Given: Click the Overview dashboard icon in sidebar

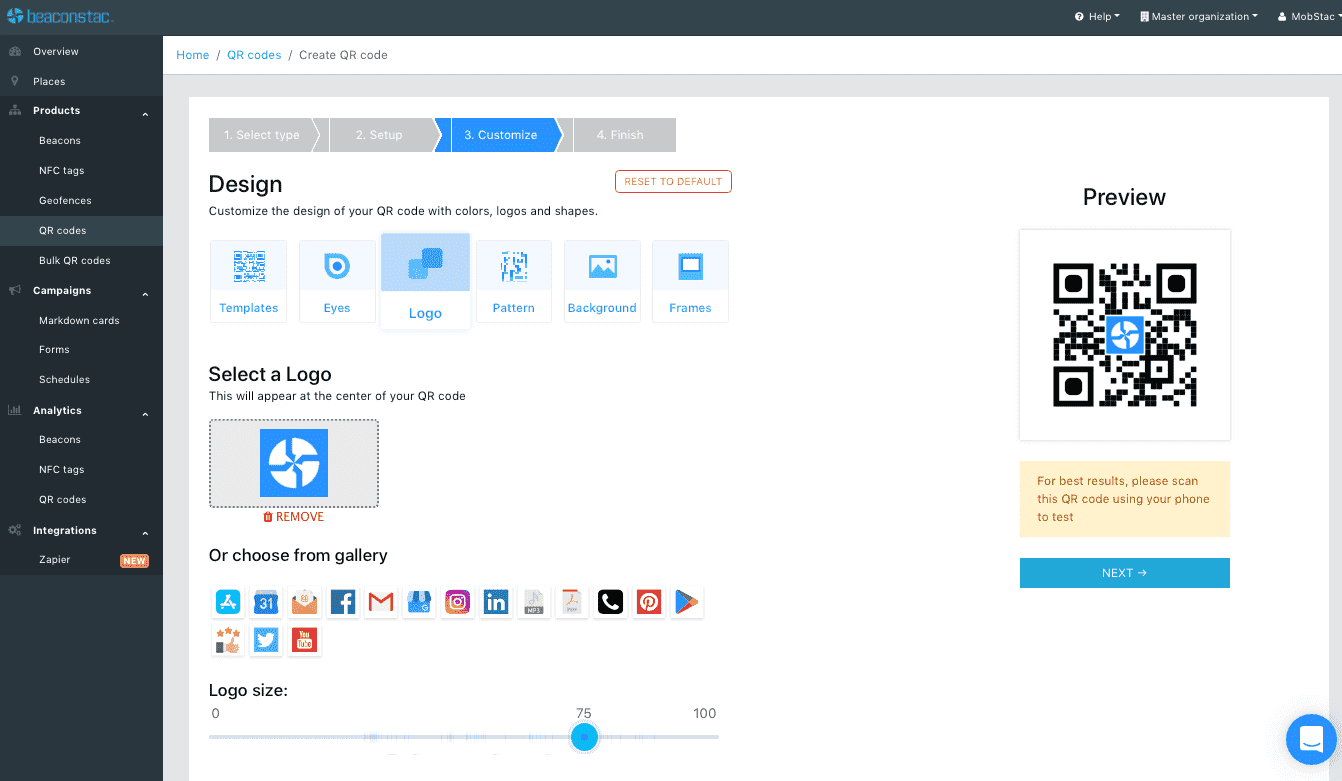Looking at the screenshot, I should tap(15, 51).
